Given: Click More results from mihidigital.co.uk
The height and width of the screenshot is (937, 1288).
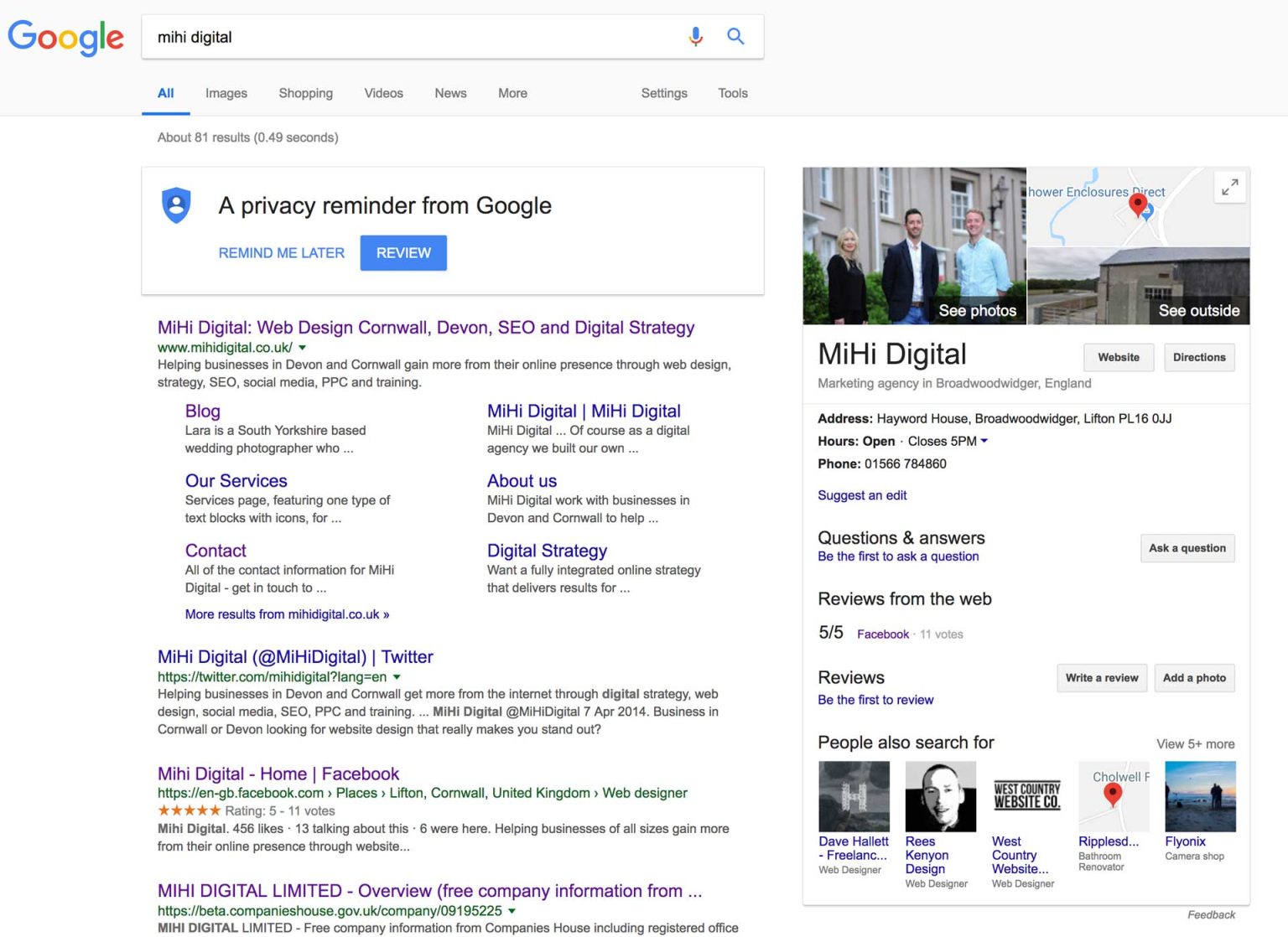Looking at the screenshot, I should click(x=287, y=614).
